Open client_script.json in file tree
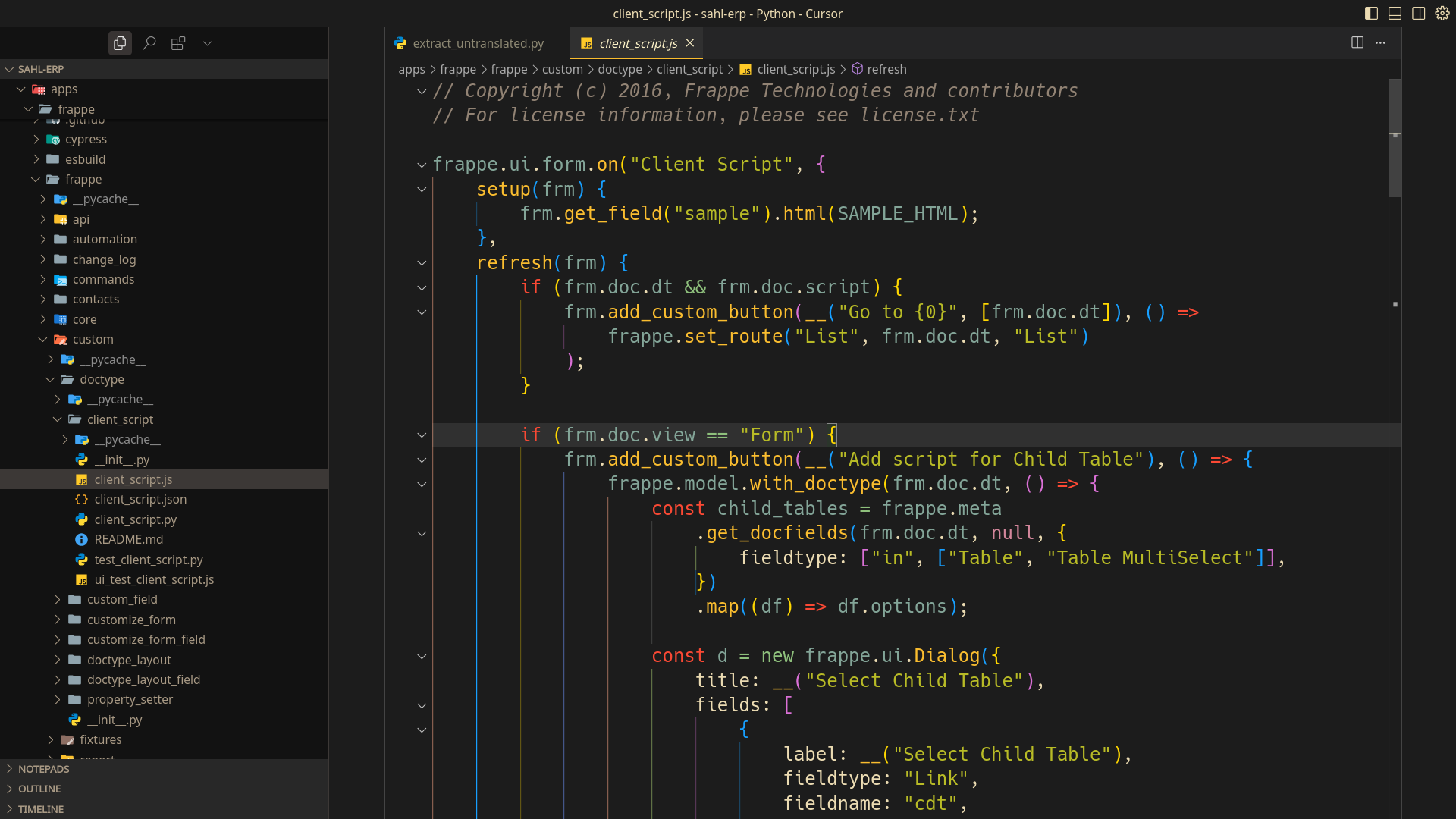 [140, 499]
